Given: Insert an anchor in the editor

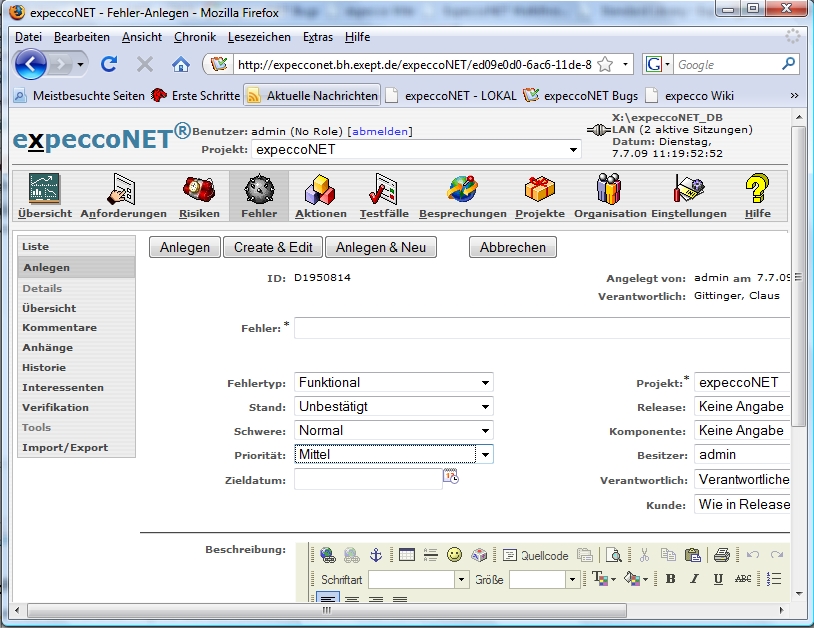Looking at the screenshot, I should (x=376, y=555).
